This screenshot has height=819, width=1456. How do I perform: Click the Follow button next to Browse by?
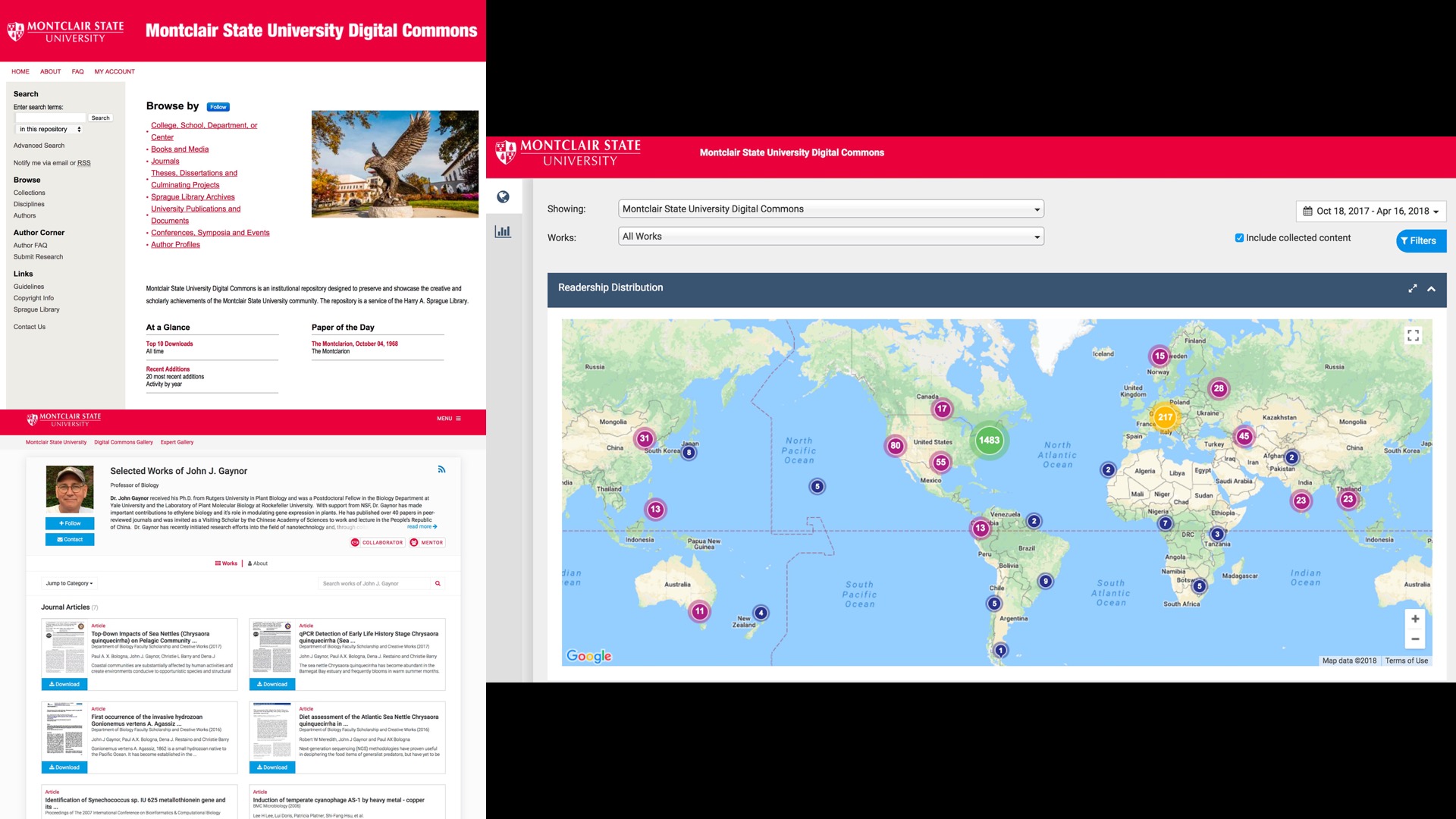[218, 107]
